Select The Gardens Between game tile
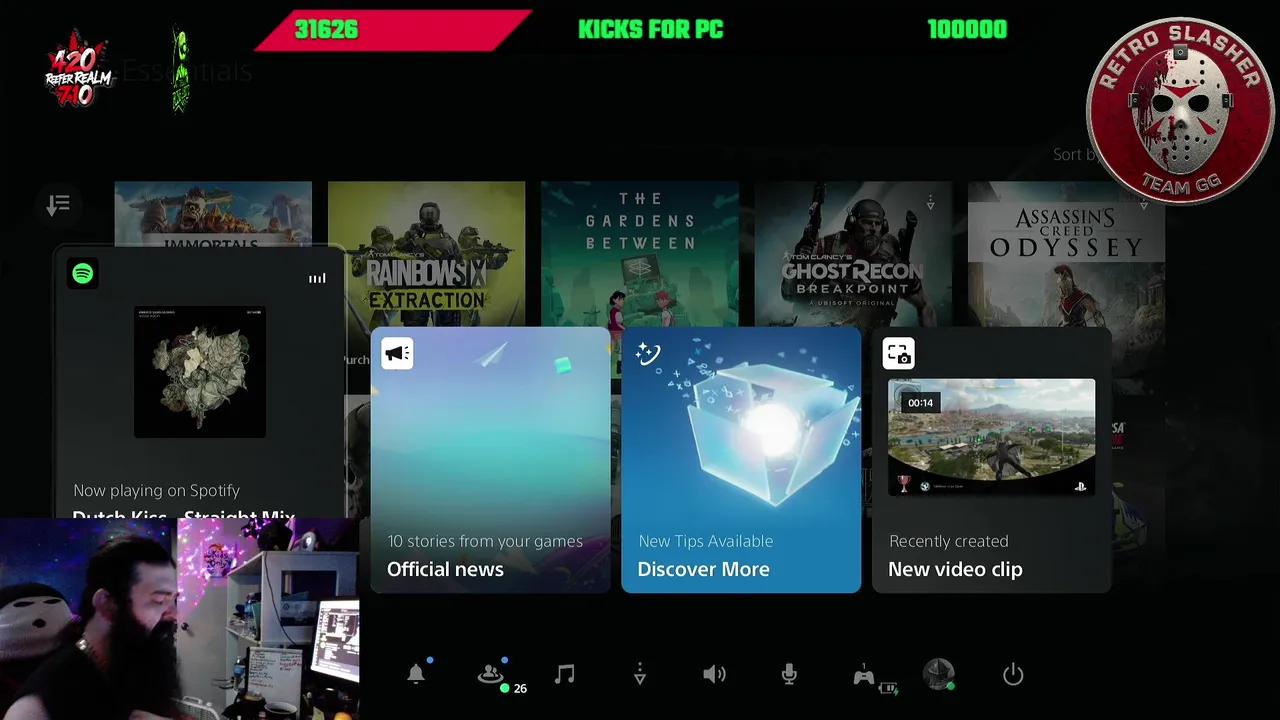 640,253
